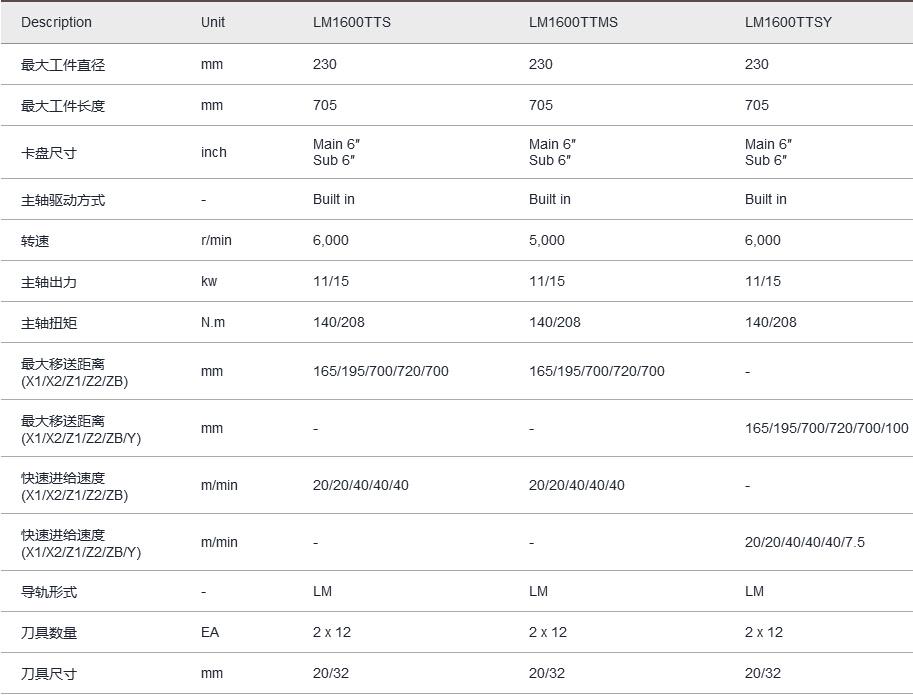Click the 导轨形式 row label
Screen dimensions: 913x695
49,592
